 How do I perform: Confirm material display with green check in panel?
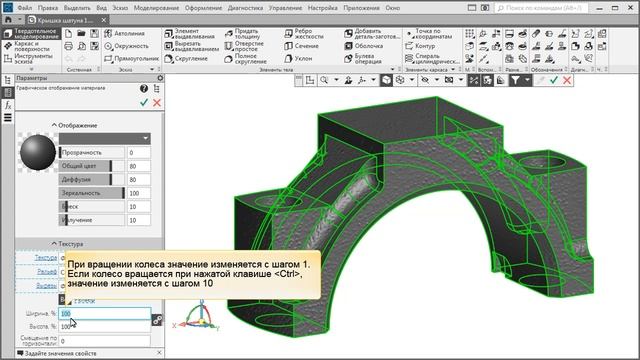pos(144,102)
